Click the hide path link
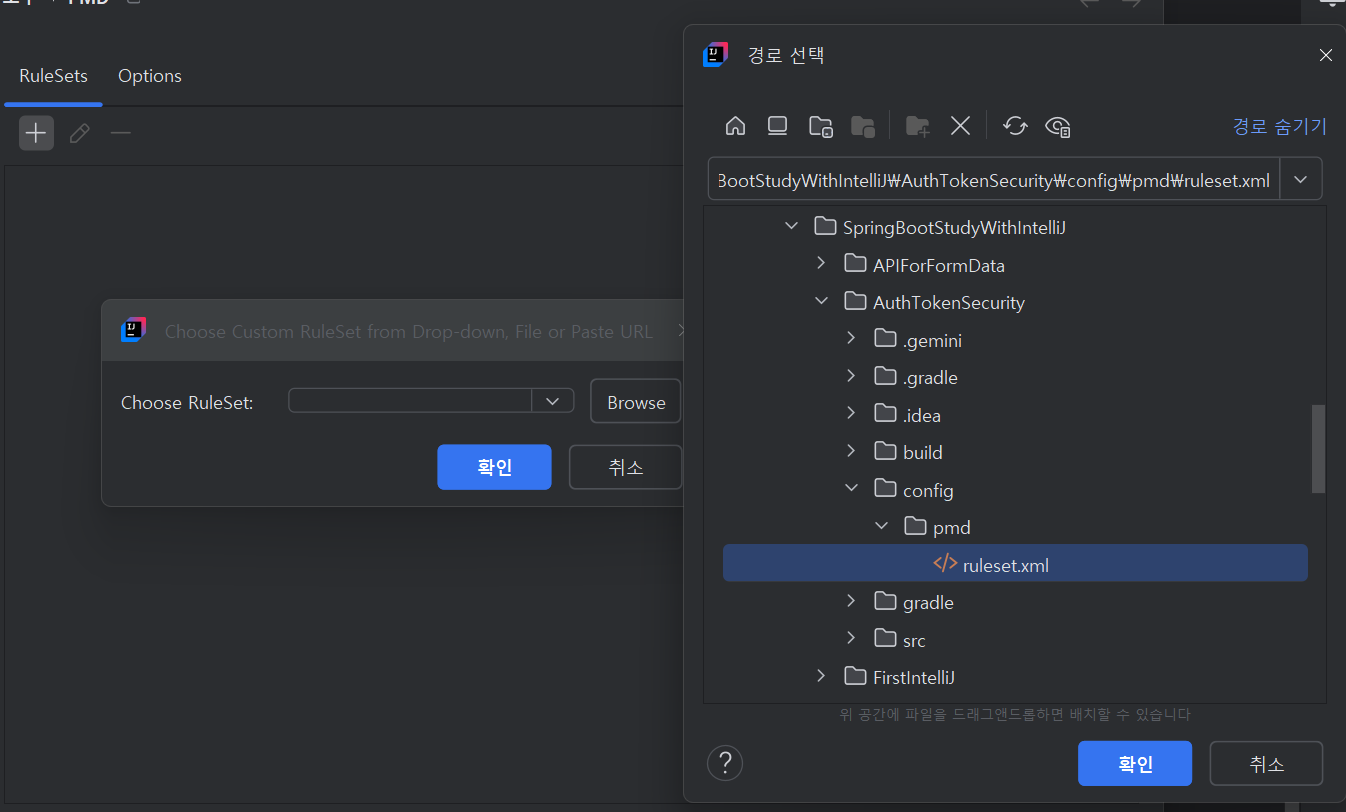1346x812 pixels. pyautogui.click(x=1279, y=126)
